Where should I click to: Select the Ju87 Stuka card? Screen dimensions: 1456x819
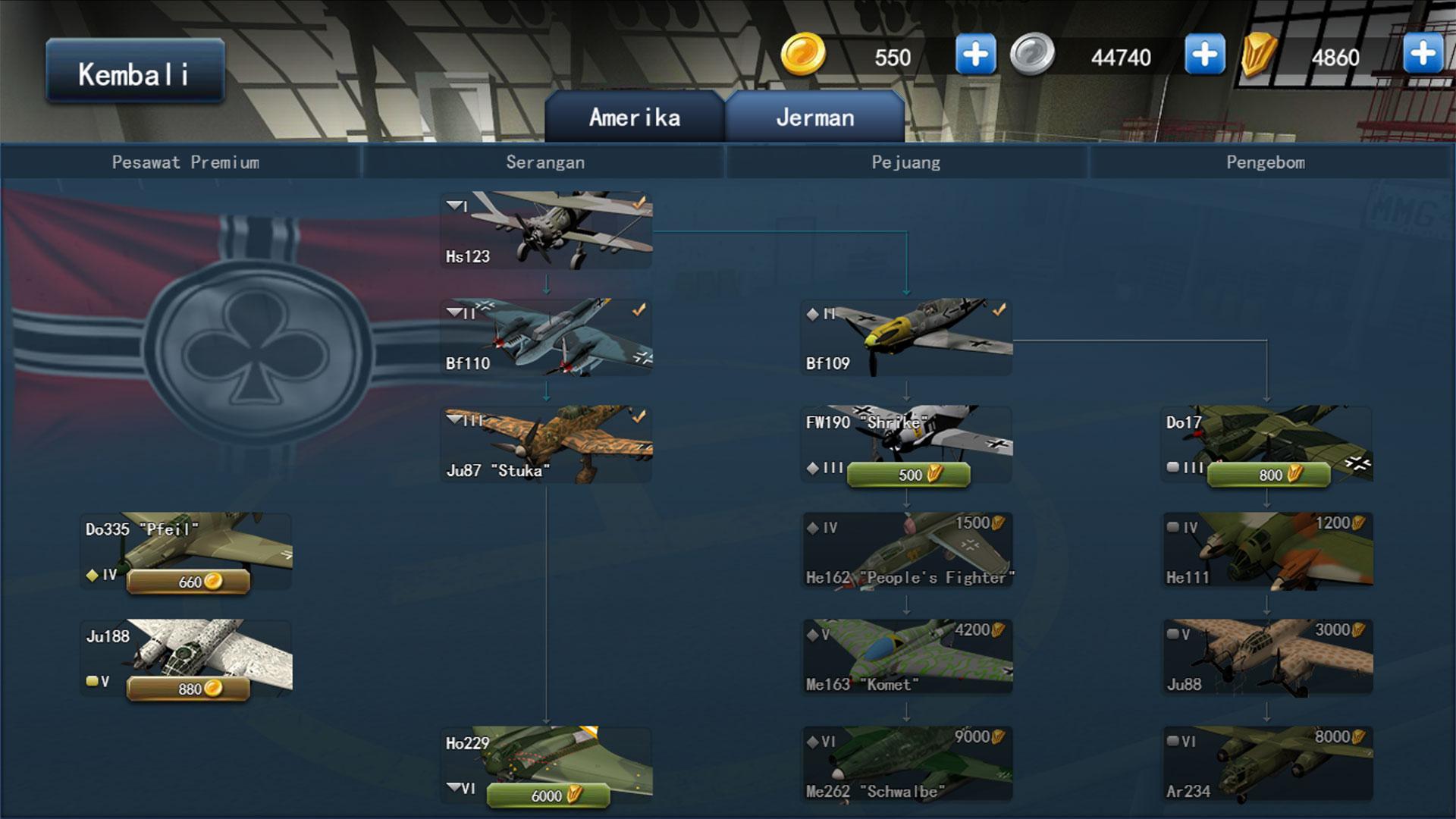click(546, 444)
